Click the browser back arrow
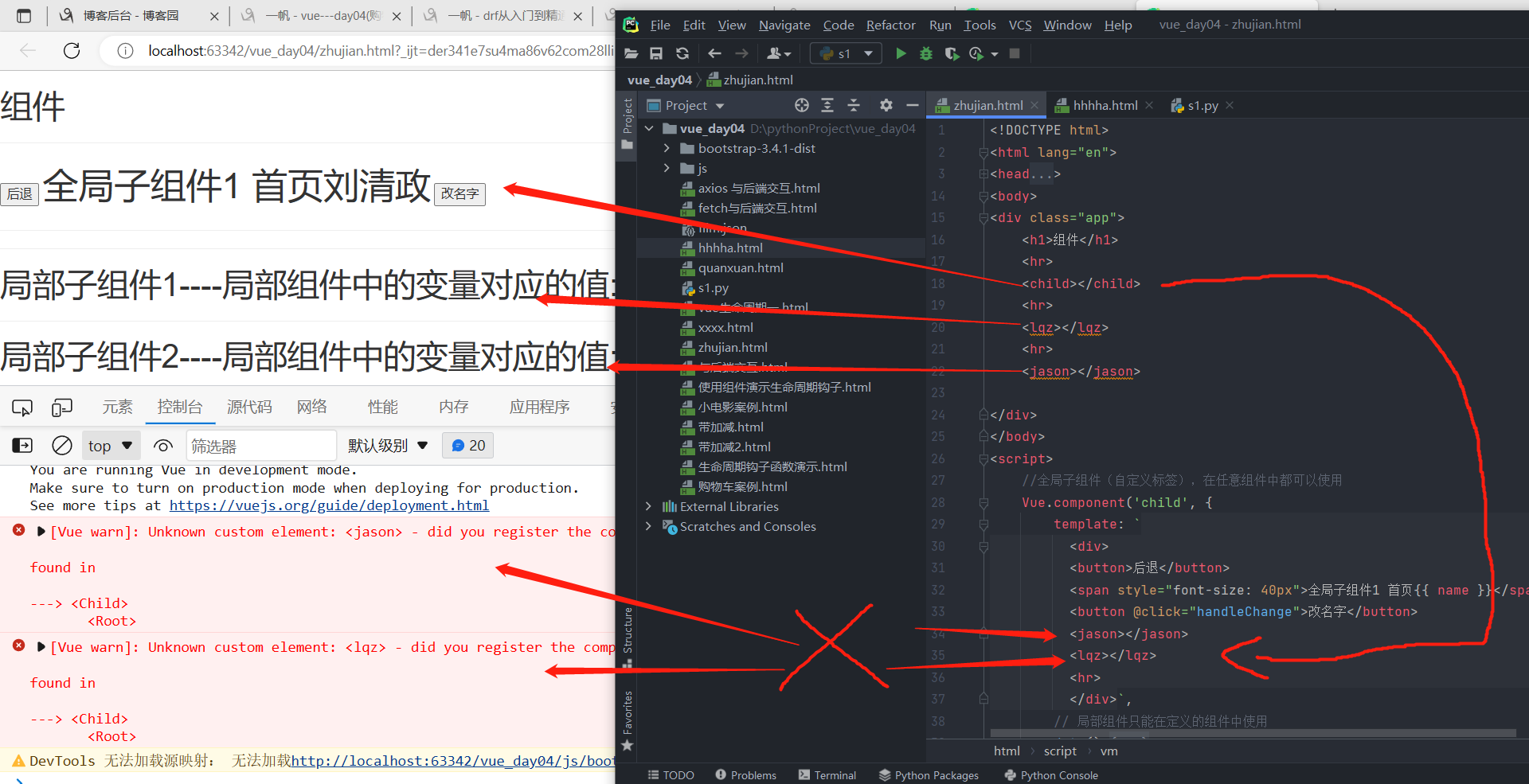This screenshot has width=1529, height=784. pos(28,51)
